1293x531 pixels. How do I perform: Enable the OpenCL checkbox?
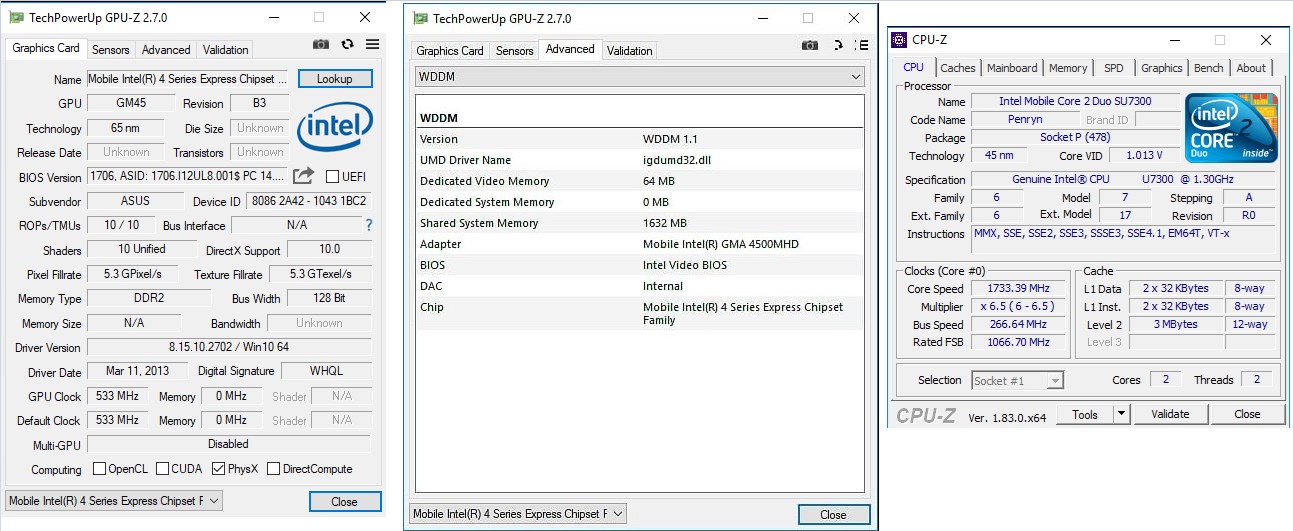99,468
